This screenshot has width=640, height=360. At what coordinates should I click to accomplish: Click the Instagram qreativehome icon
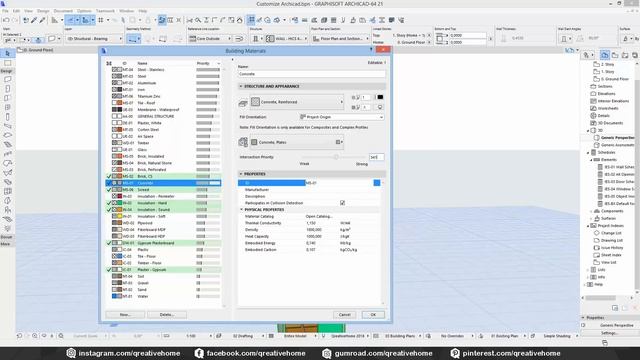click(x=71, y=353)
